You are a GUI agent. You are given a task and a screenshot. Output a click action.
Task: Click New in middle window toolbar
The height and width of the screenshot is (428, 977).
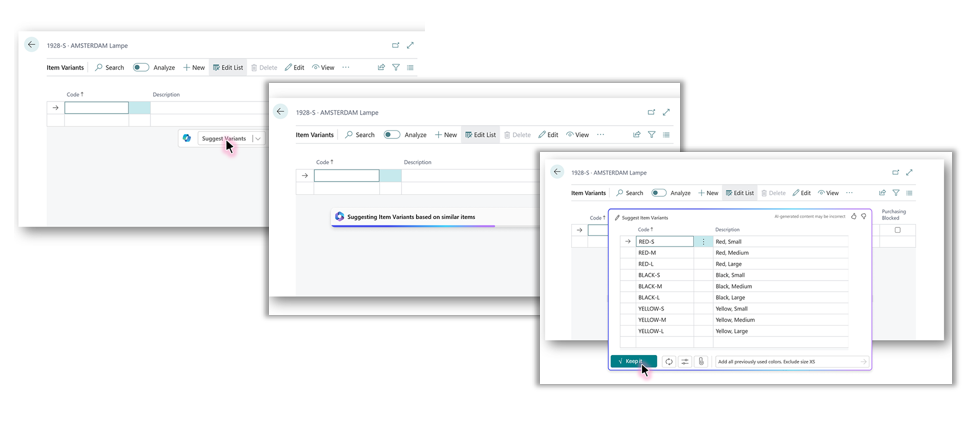pyautogui.click(x=446, y=135)
